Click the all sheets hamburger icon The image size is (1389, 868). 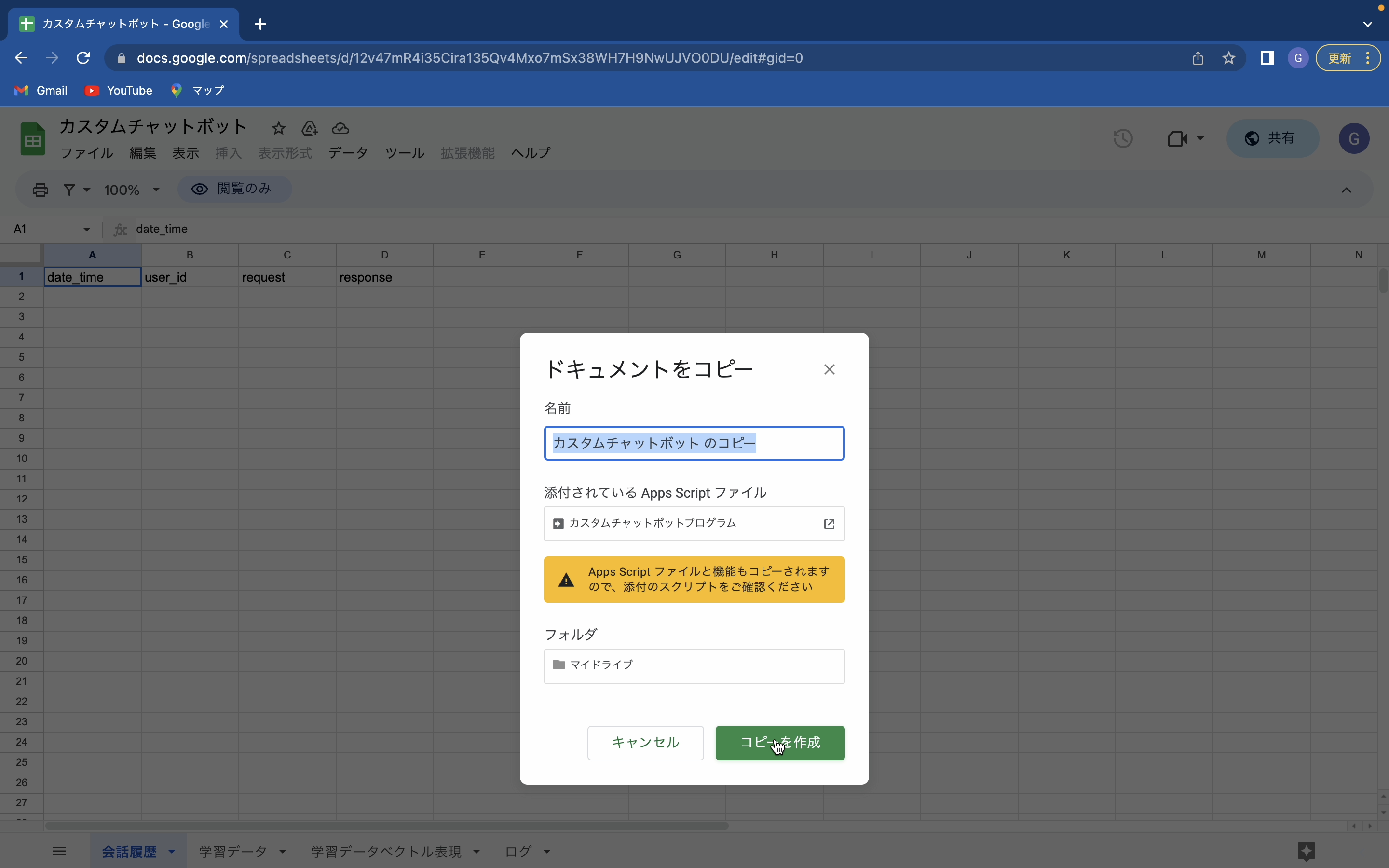[x=59, y=851]
